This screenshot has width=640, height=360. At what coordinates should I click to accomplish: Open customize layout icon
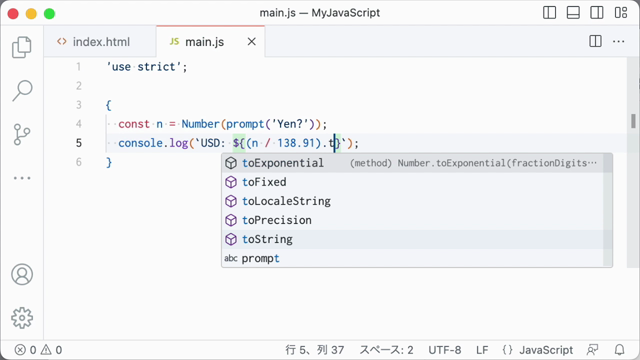click(x=621, y=13)
